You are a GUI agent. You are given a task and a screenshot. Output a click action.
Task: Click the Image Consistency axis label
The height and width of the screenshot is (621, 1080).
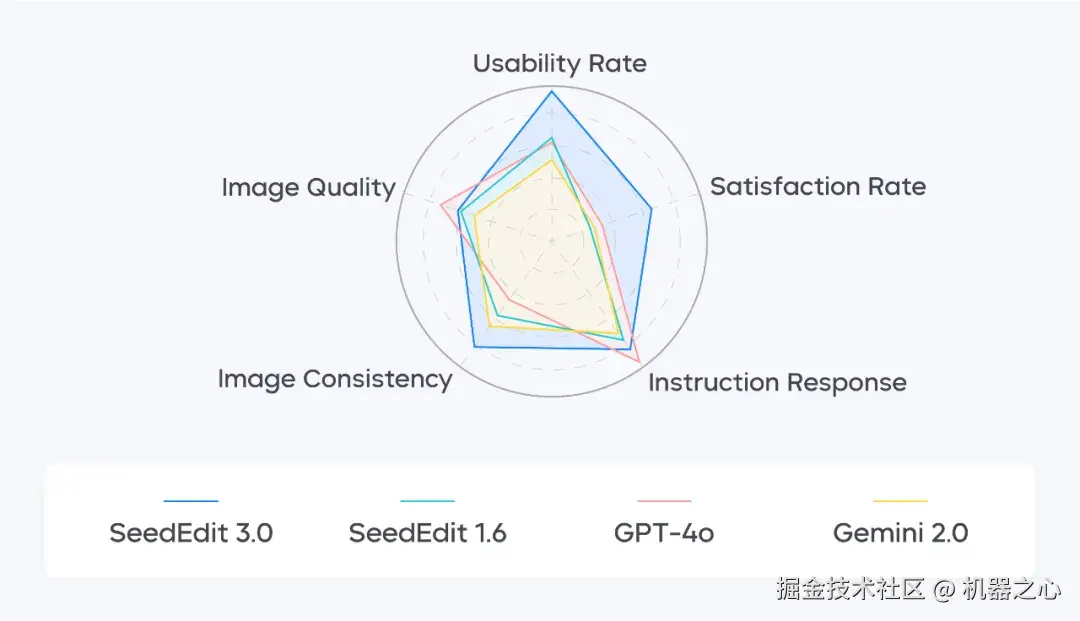pyautogui.click(x=335, y=379)
